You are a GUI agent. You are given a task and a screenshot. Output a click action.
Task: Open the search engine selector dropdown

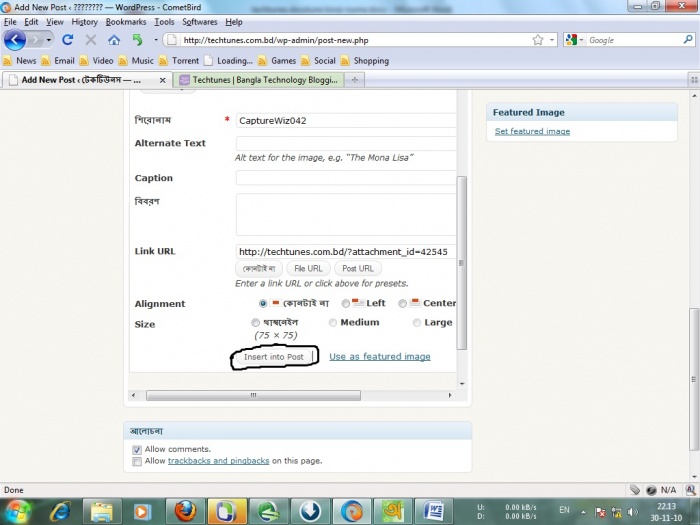pos(581,40)
